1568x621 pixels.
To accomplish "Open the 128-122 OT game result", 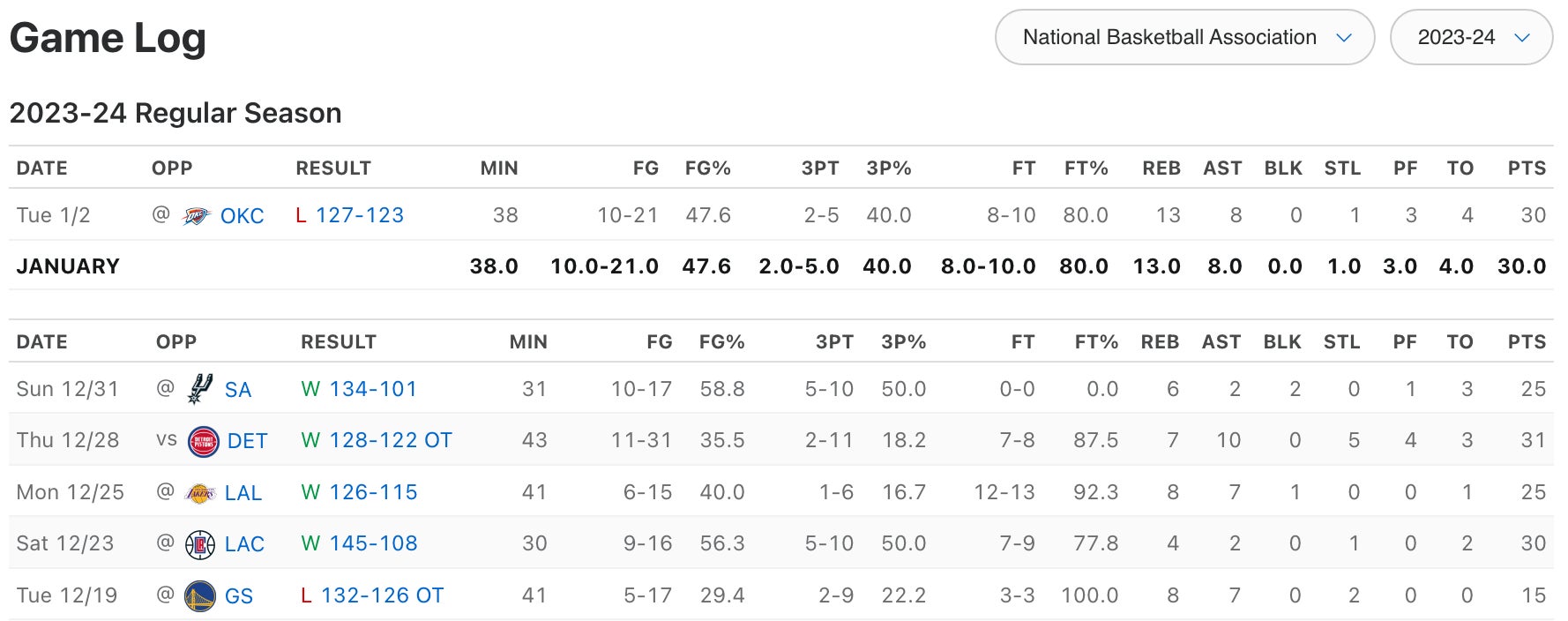I will [390, 440].
